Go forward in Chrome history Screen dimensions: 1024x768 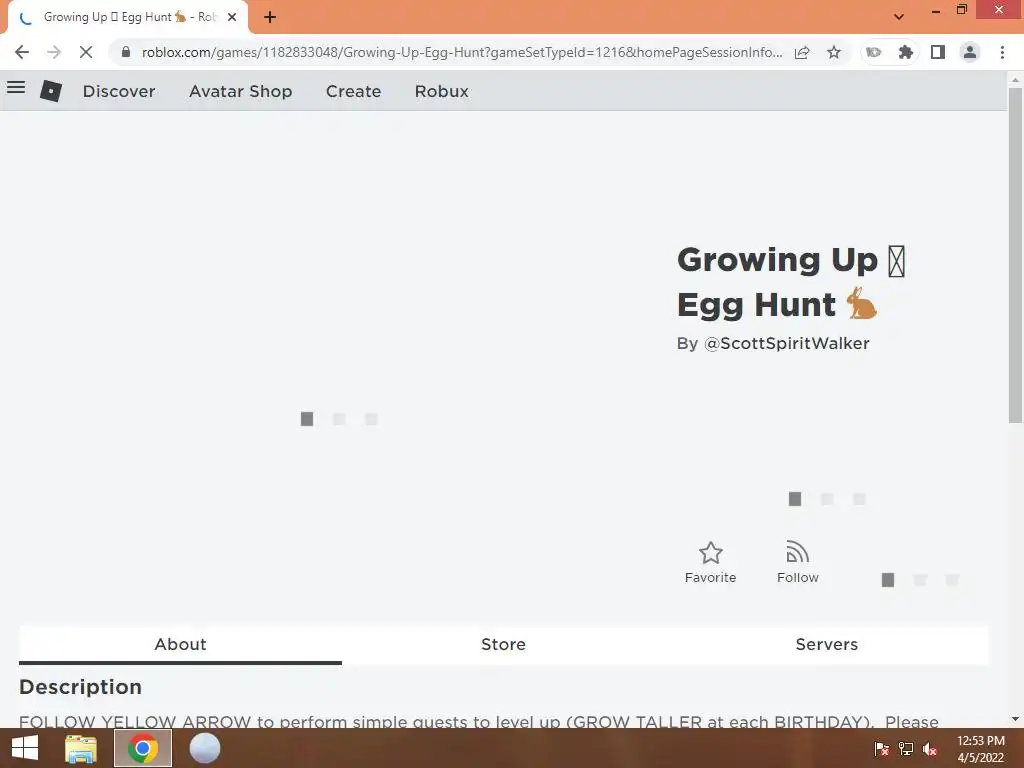(54, 52)
